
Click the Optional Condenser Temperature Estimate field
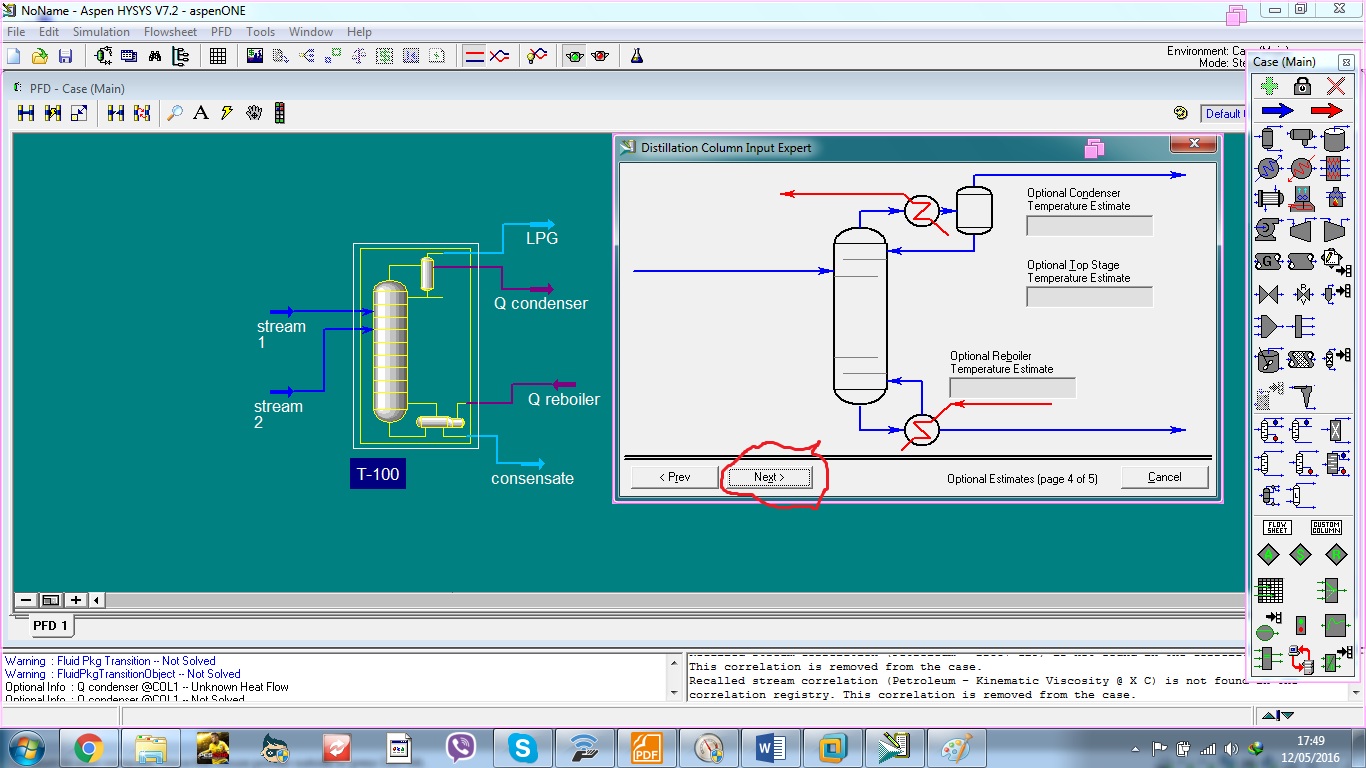[1088, 225]
